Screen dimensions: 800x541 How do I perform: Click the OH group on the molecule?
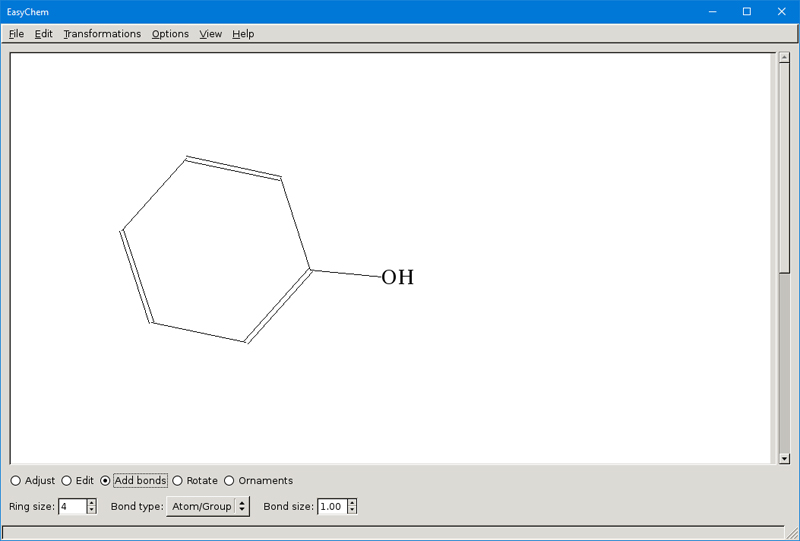397,277
